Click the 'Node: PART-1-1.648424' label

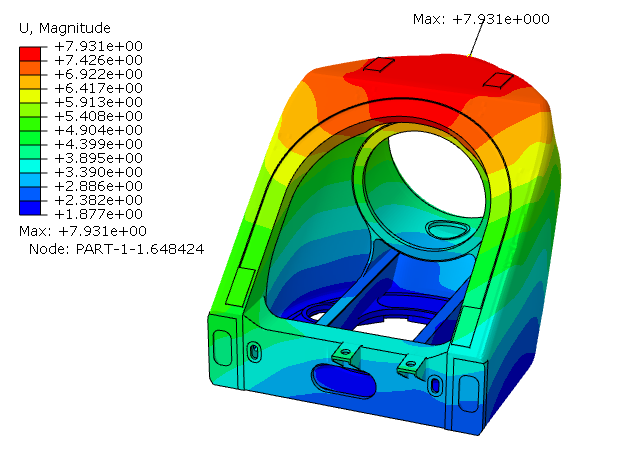tap(116, 249)
